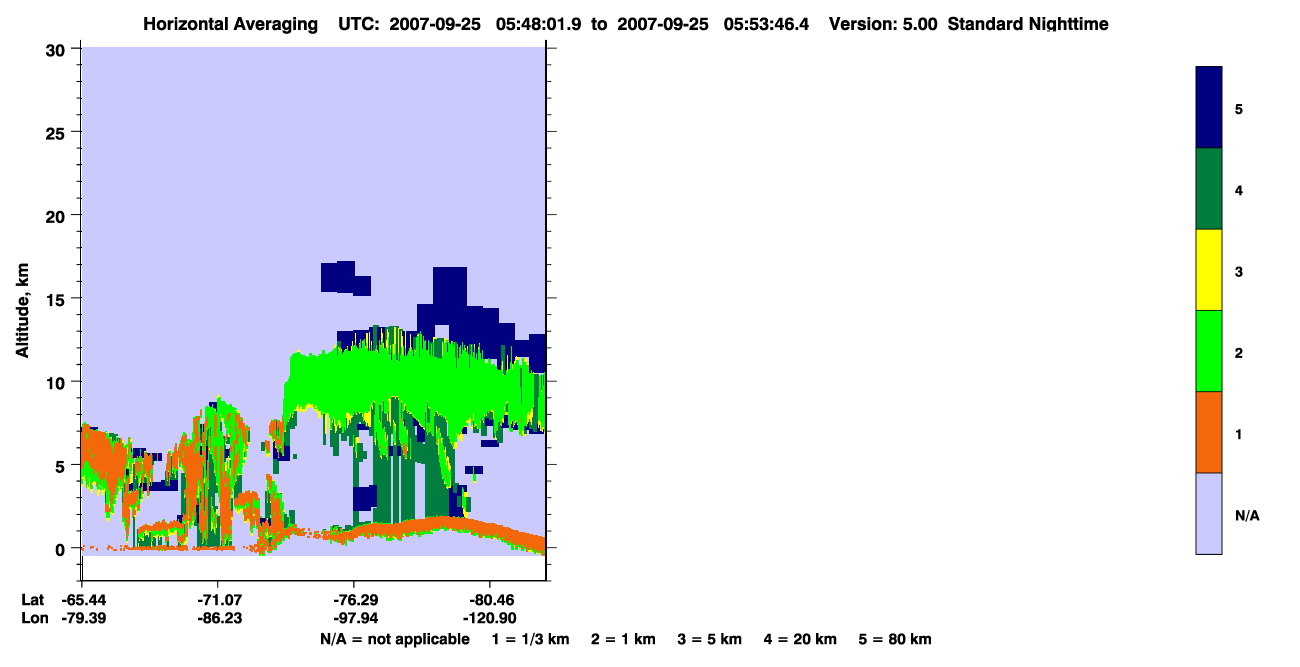Click the longitude value -120.90

coord(490,619)
